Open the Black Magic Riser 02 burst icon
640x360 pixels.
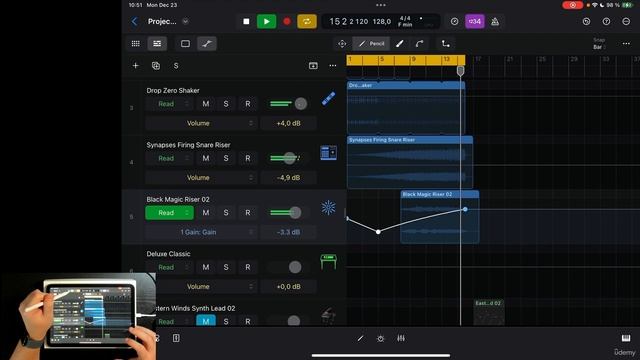328,207
